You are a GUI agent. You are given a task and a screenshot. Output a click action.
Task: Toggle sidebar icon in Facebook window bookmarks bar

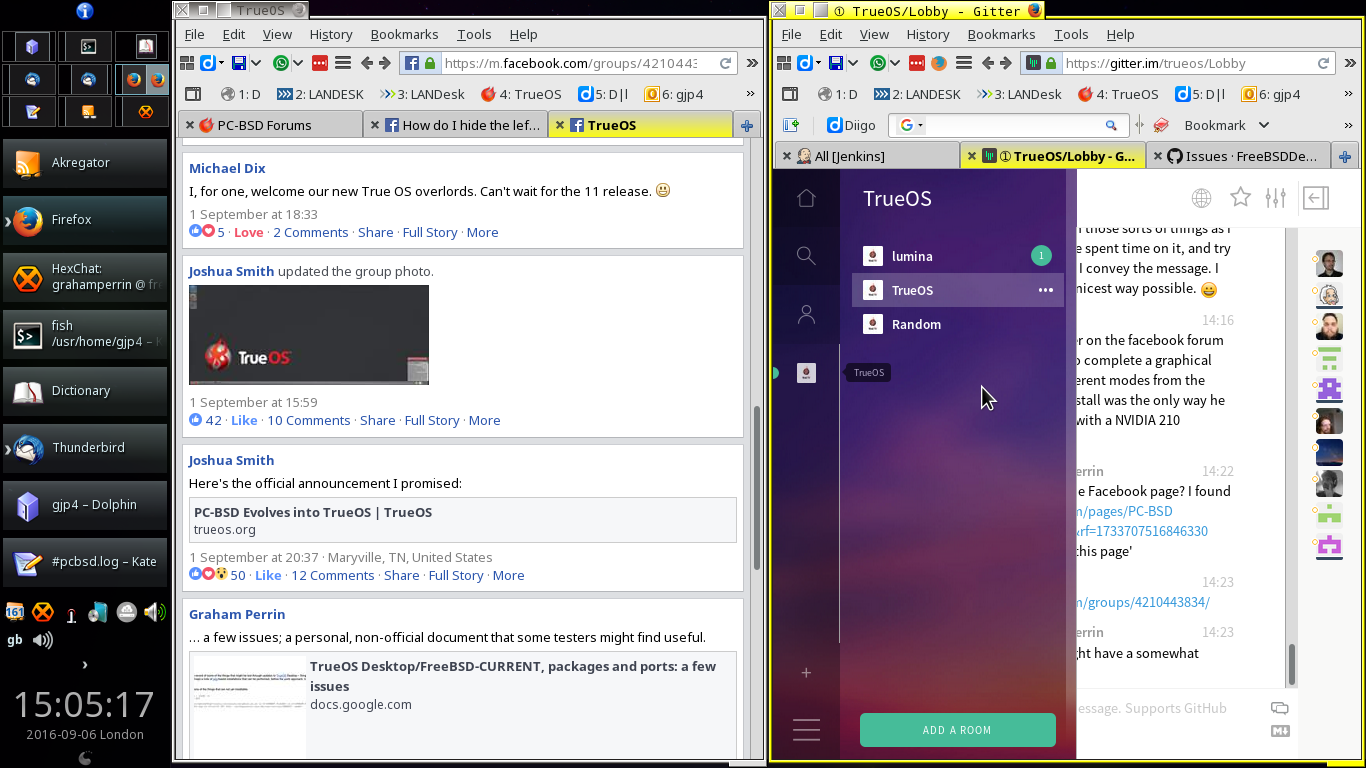[x=193, y=94]
